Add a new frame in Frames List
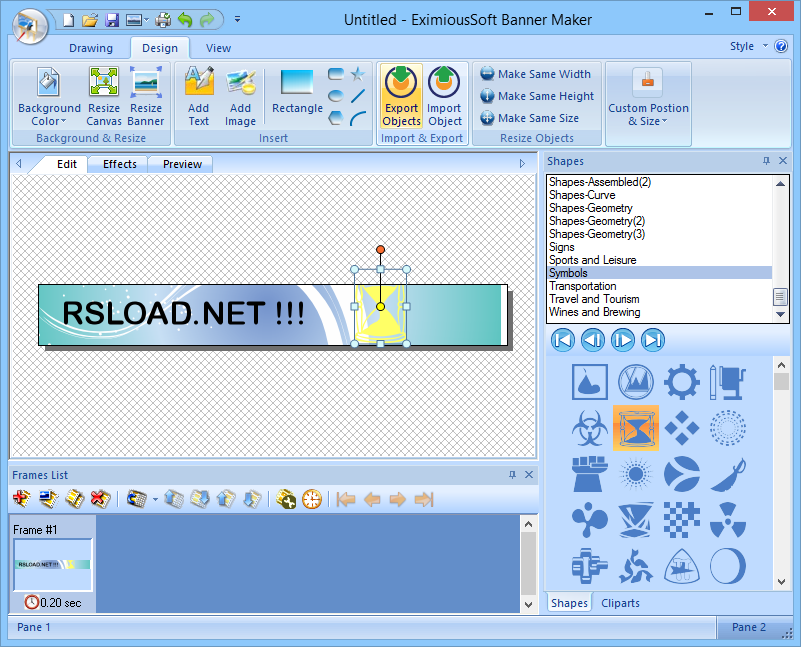The image size is (801, 647). click(21, 499)
